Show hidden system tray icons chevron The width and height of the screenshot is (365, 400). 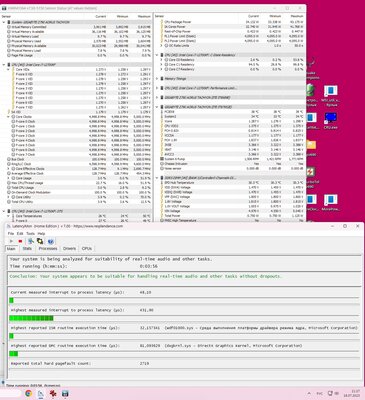pos(309,393)
